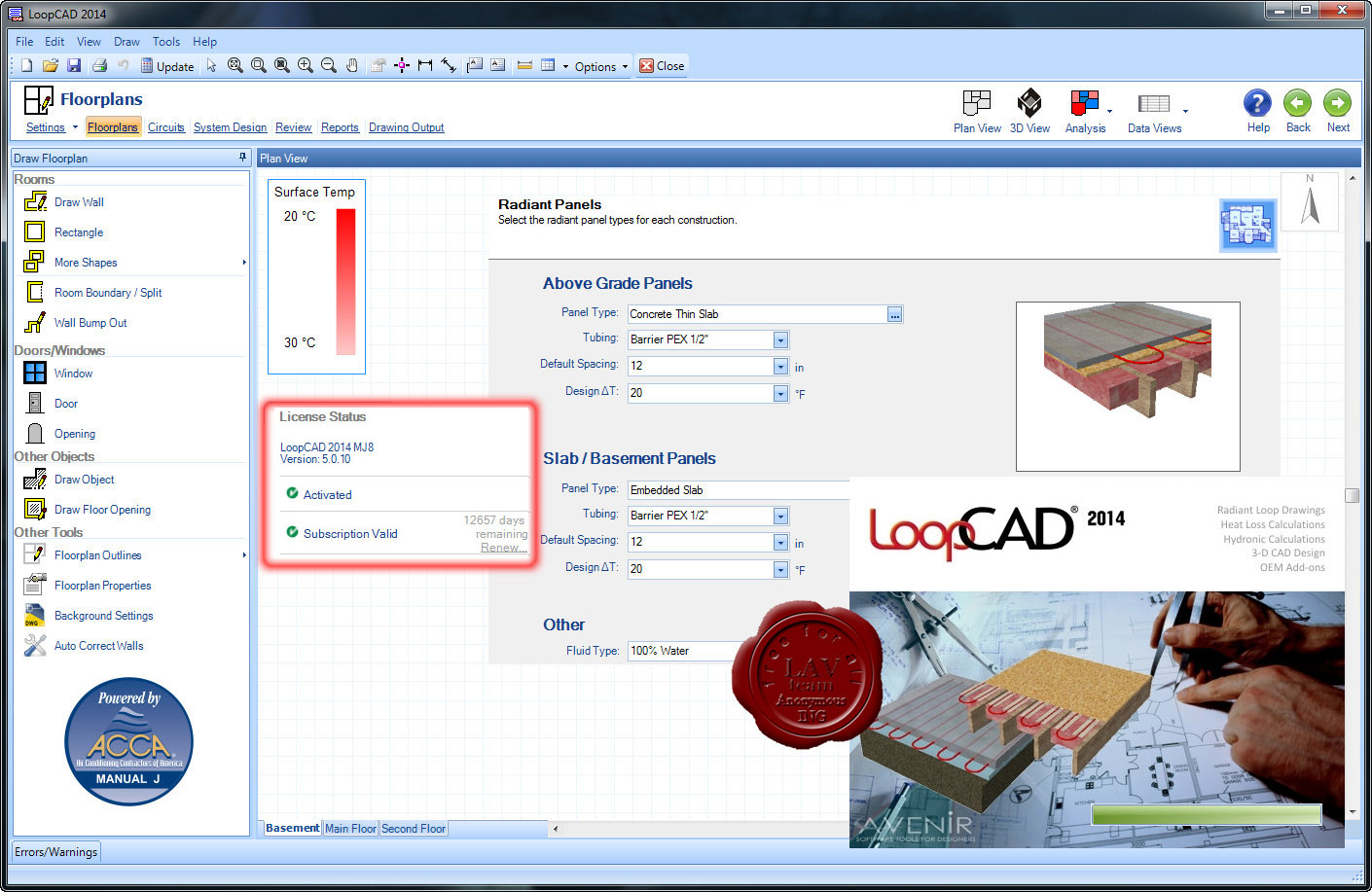Open the Above Grade Tubing dropdown
Screen dimensions: 1372x892
click(780, 339)
